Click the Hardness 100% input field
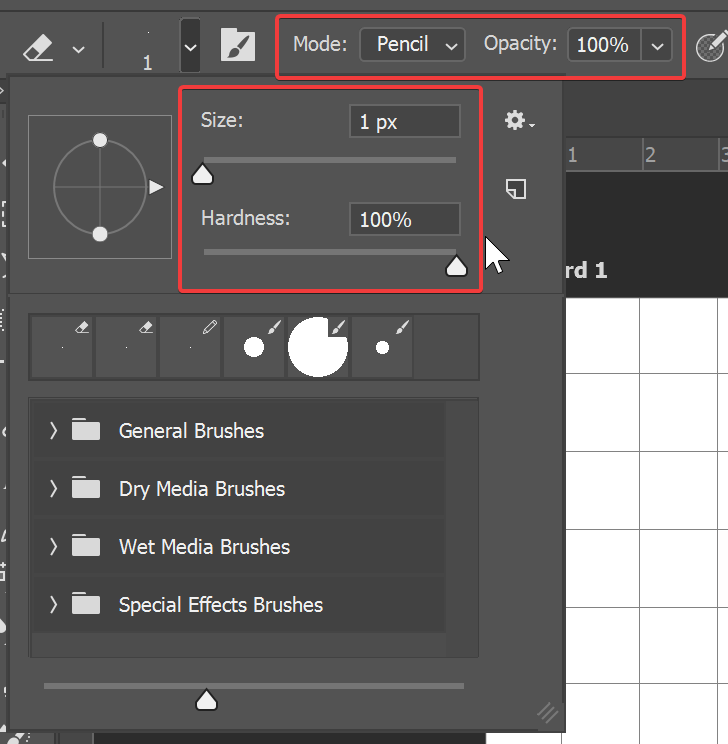 tap(405, 219)
